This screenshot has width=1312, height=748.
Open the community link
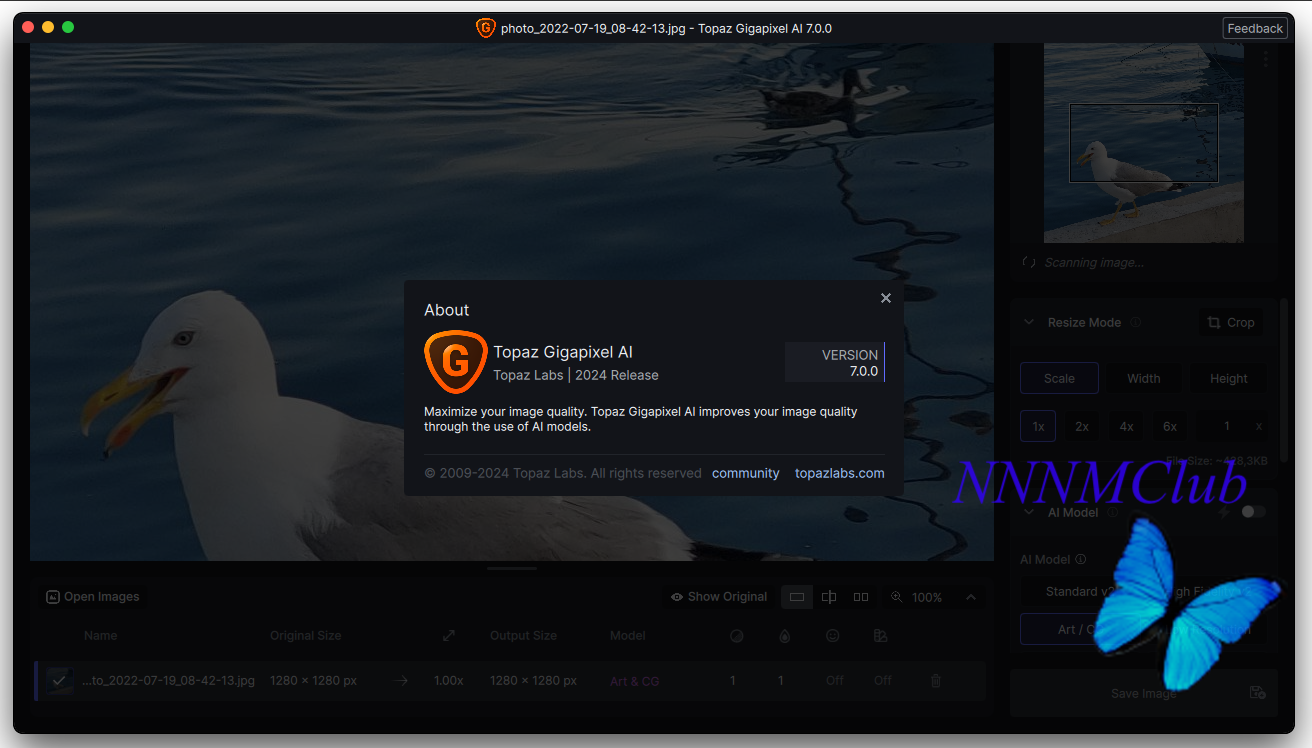tap(745, 473)
